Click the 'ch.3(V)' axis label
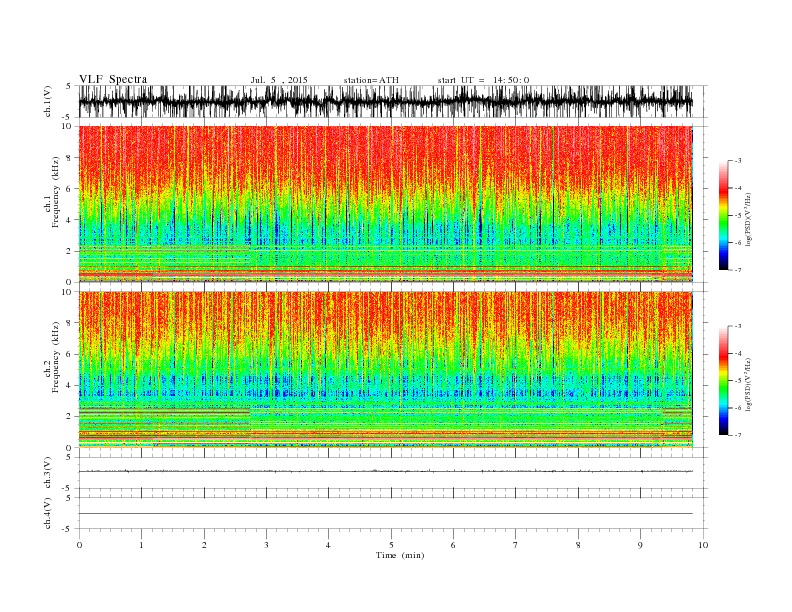 48,473
